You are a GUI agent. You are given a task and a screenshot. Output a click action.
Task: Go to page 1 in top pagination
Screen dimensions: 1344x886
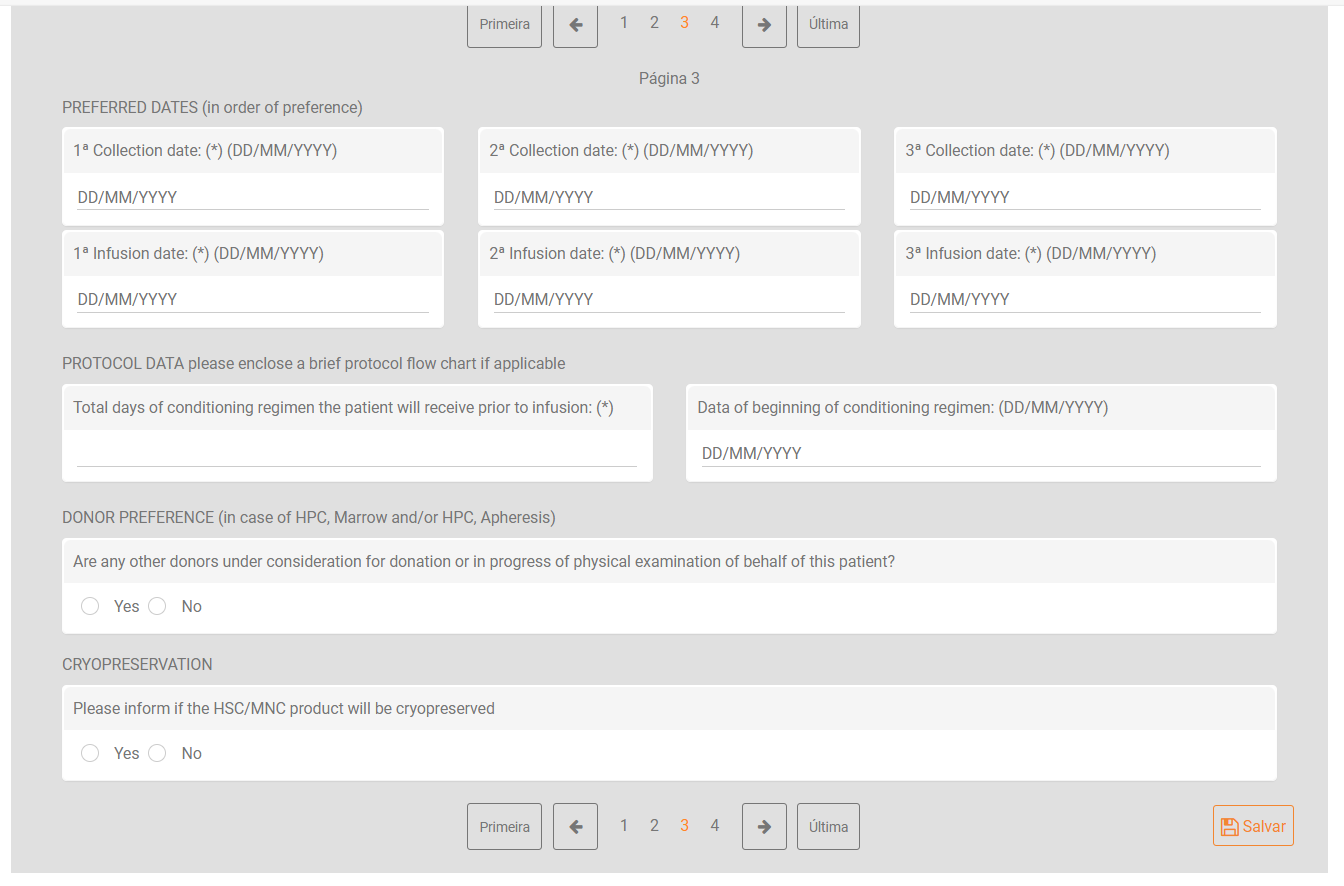click(x=624, y=23)
